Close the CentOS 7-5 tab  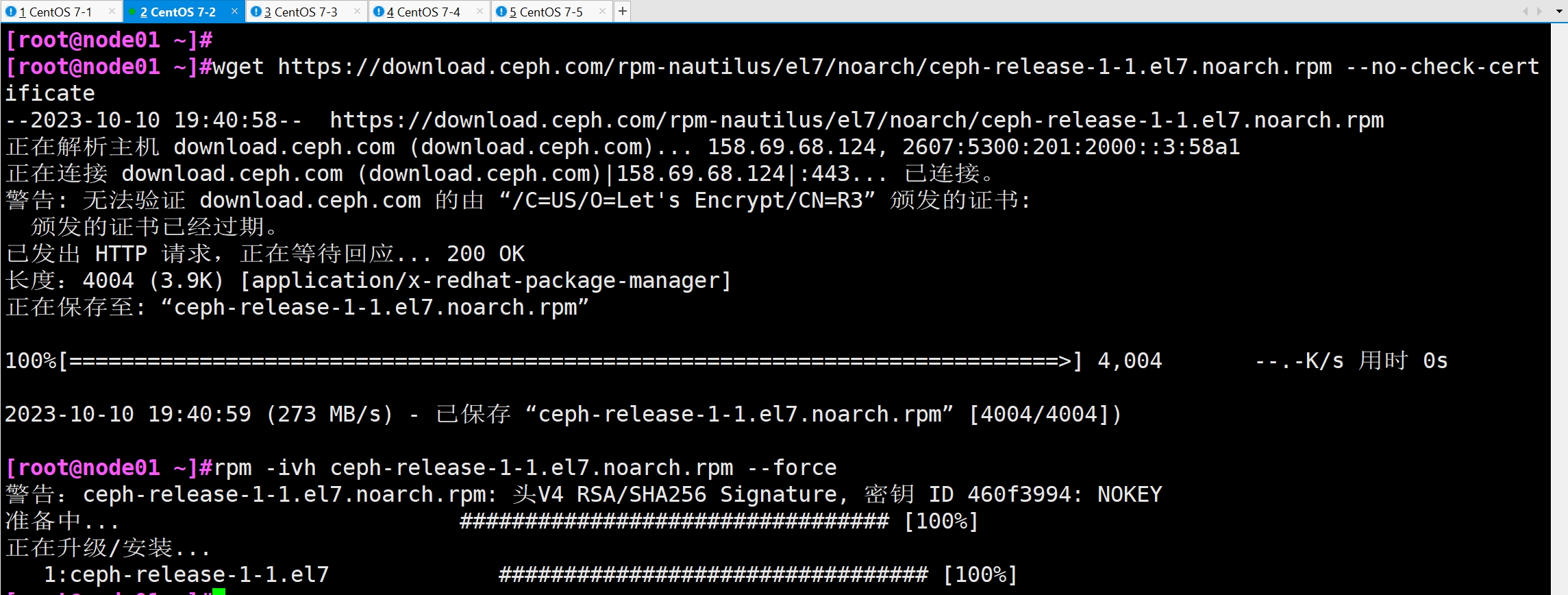pyautogui.click(x=602, y=11)
